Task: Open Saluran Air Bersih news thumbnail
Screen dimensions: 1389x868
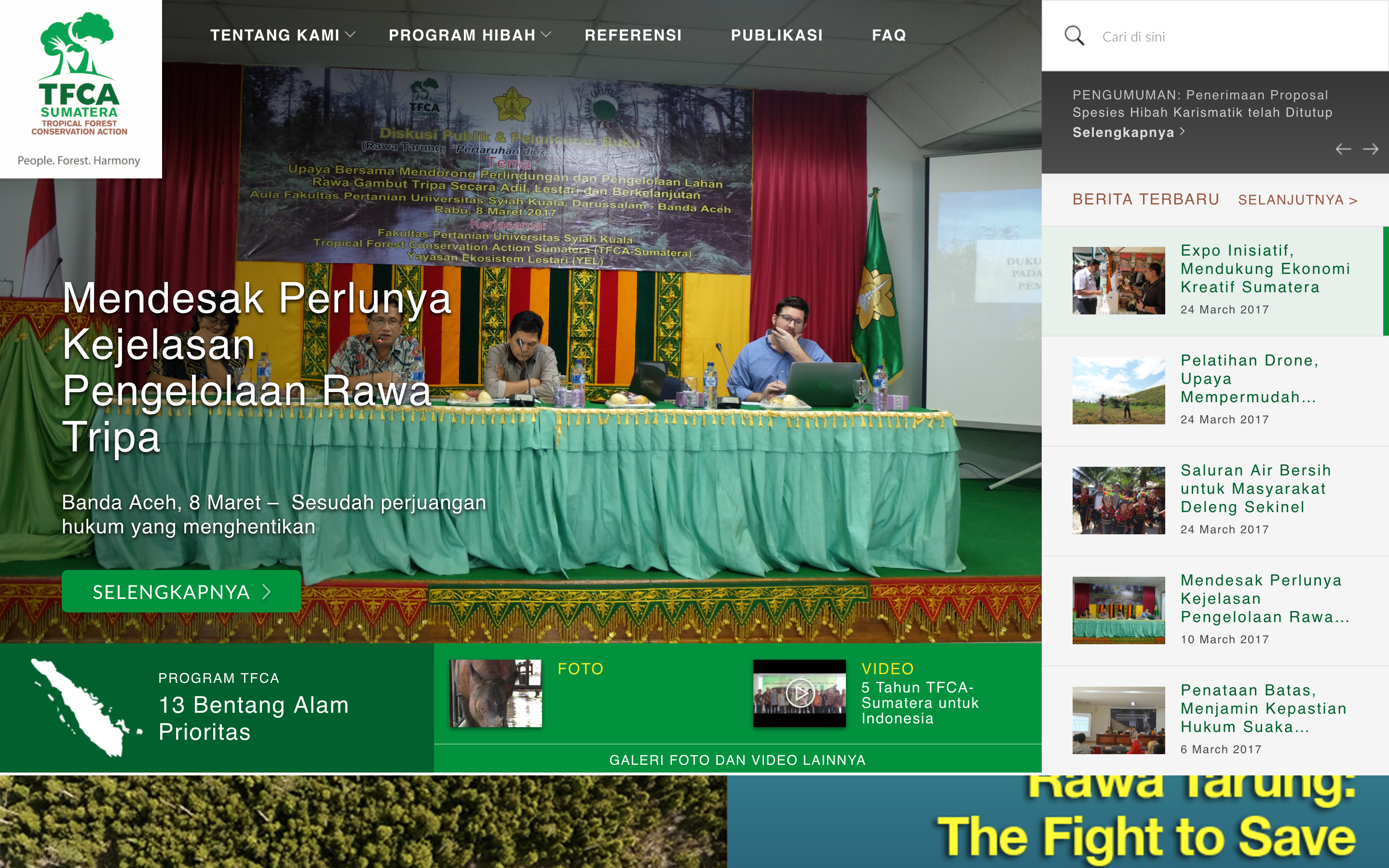Action: coord(1118,501)
